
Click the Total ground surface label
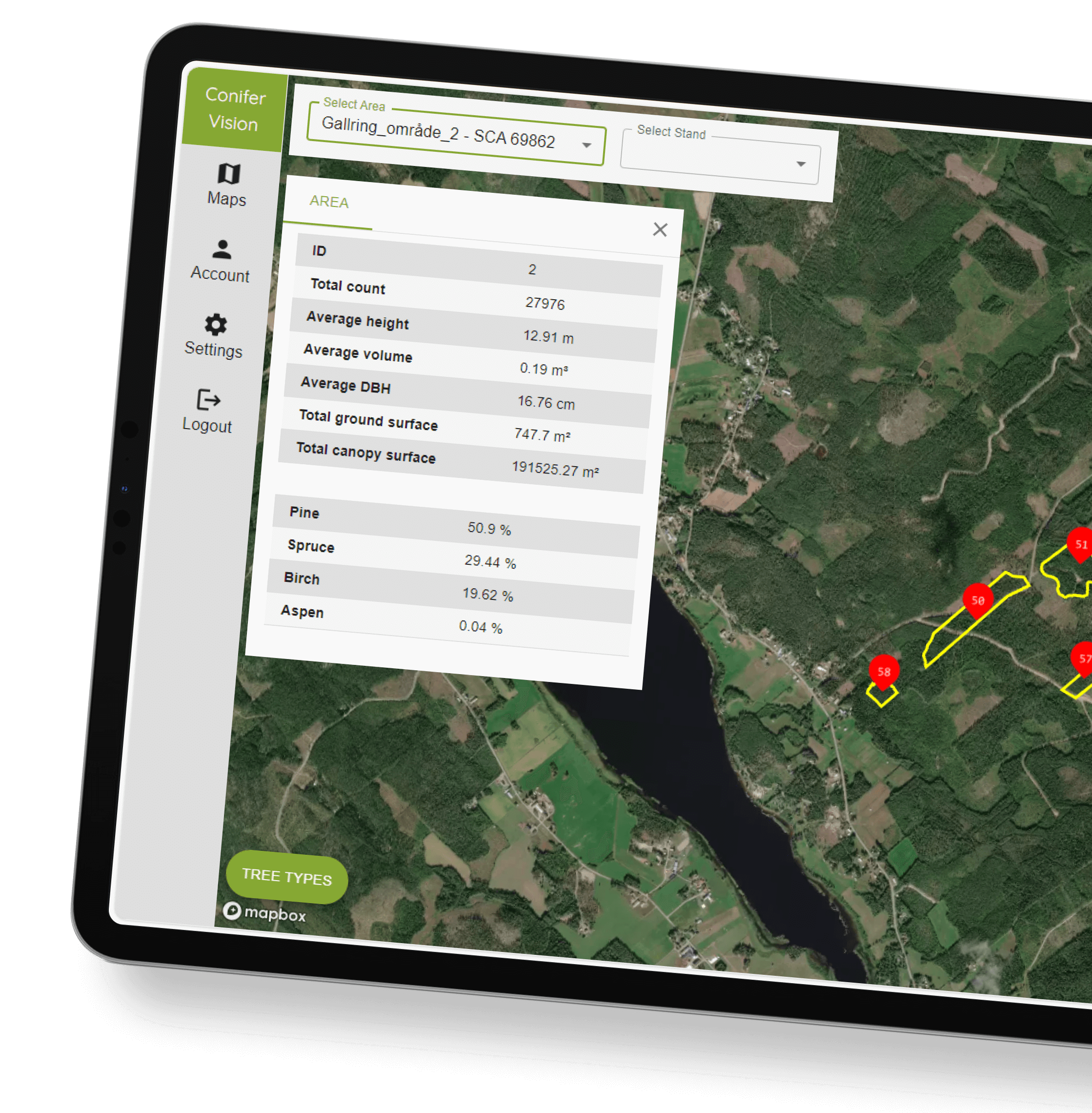[368, 420]
